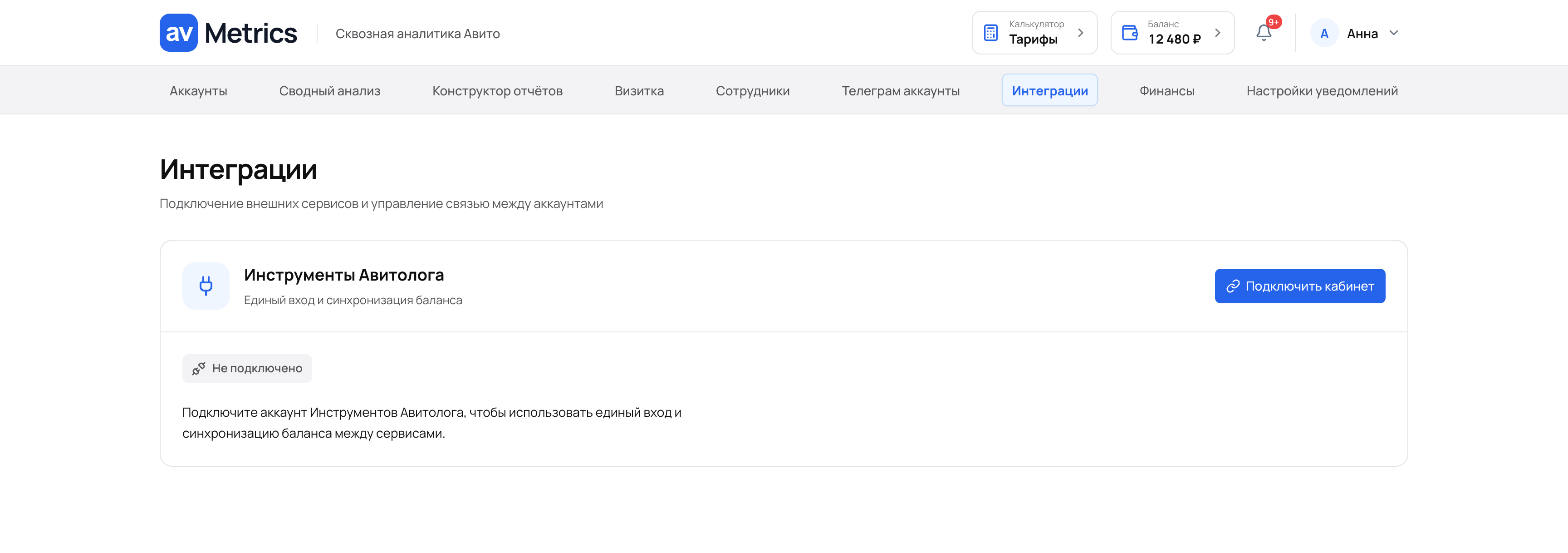The height and width of the screenshot is (553, 1568).
Task: Select the Сотрудники tab
Action: 753,91
